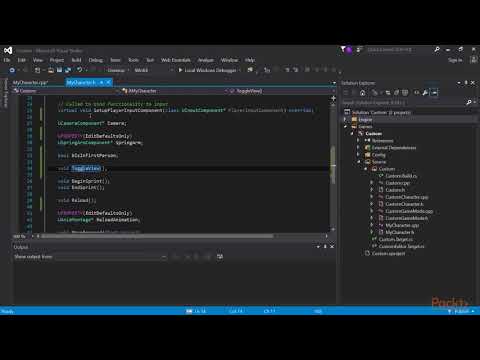This screenshot has width=480, height=360.
Task: Click Collapse All in Solution Explorer
Action: (x=397, y=93)
